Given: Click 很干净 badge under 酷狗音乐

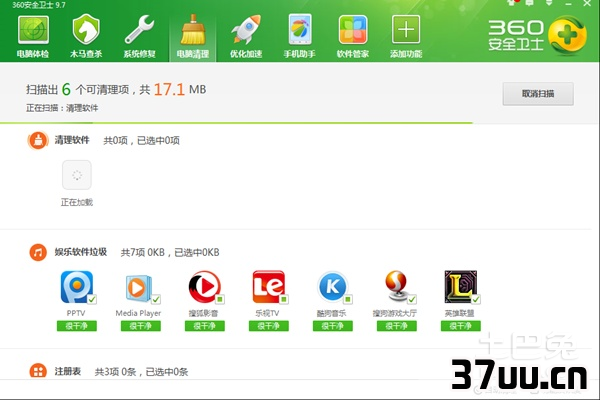Looking at the screenshot, I should point(333,326).
